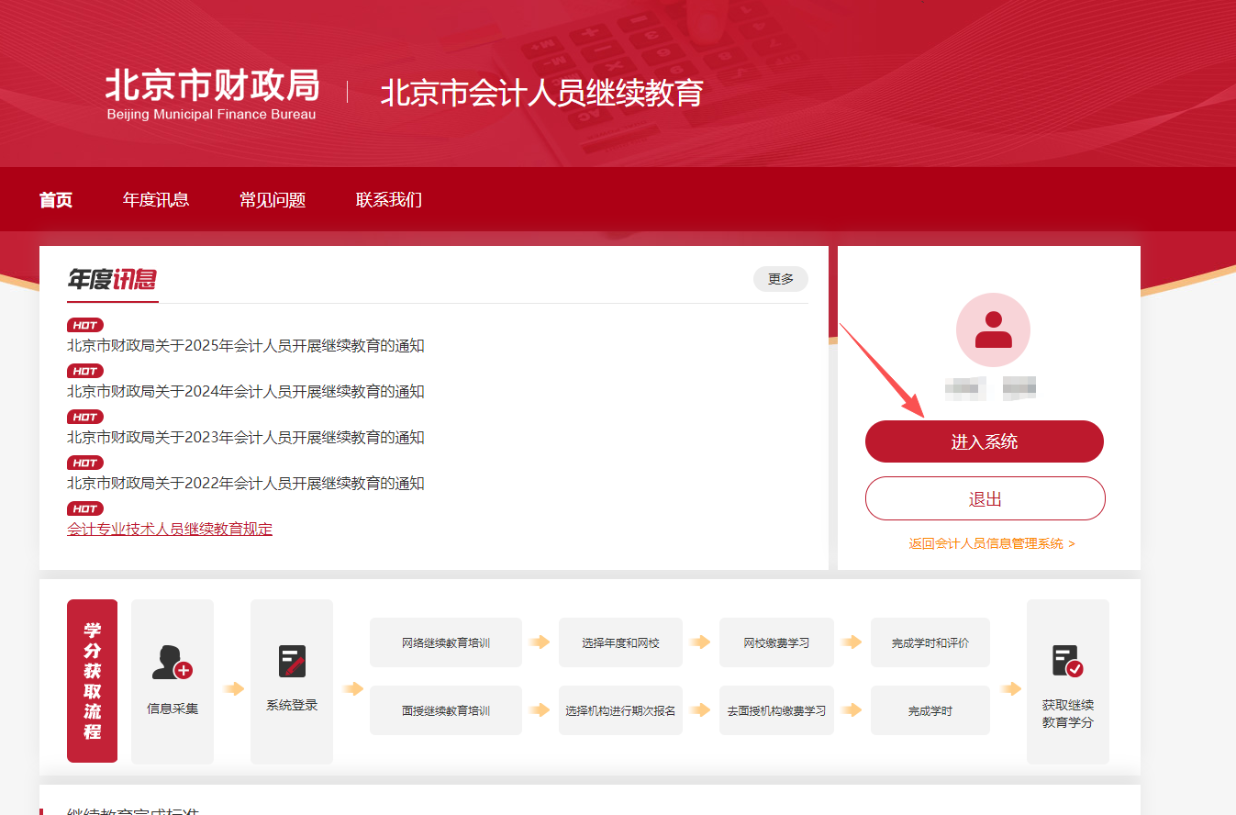Click the 北京市财政局 logo
The width and height of the screenshot is (1236, 815).
click(x=211, y=90)
